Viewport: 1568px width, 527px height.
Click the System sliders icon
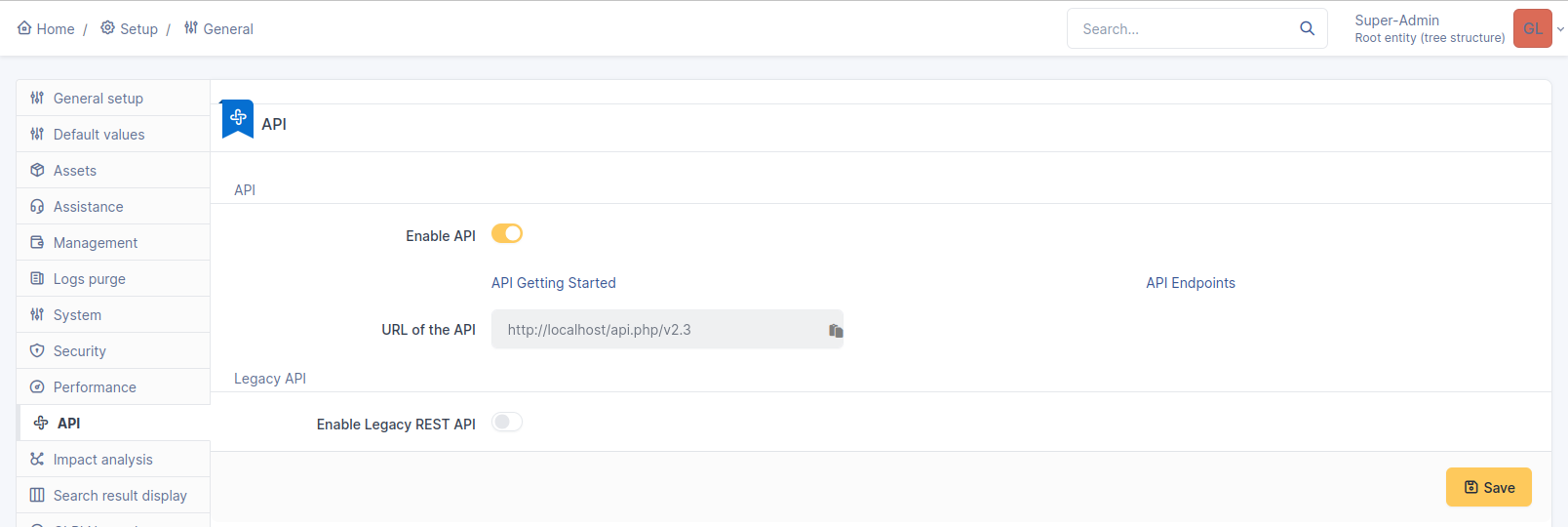tap(37, 314)
